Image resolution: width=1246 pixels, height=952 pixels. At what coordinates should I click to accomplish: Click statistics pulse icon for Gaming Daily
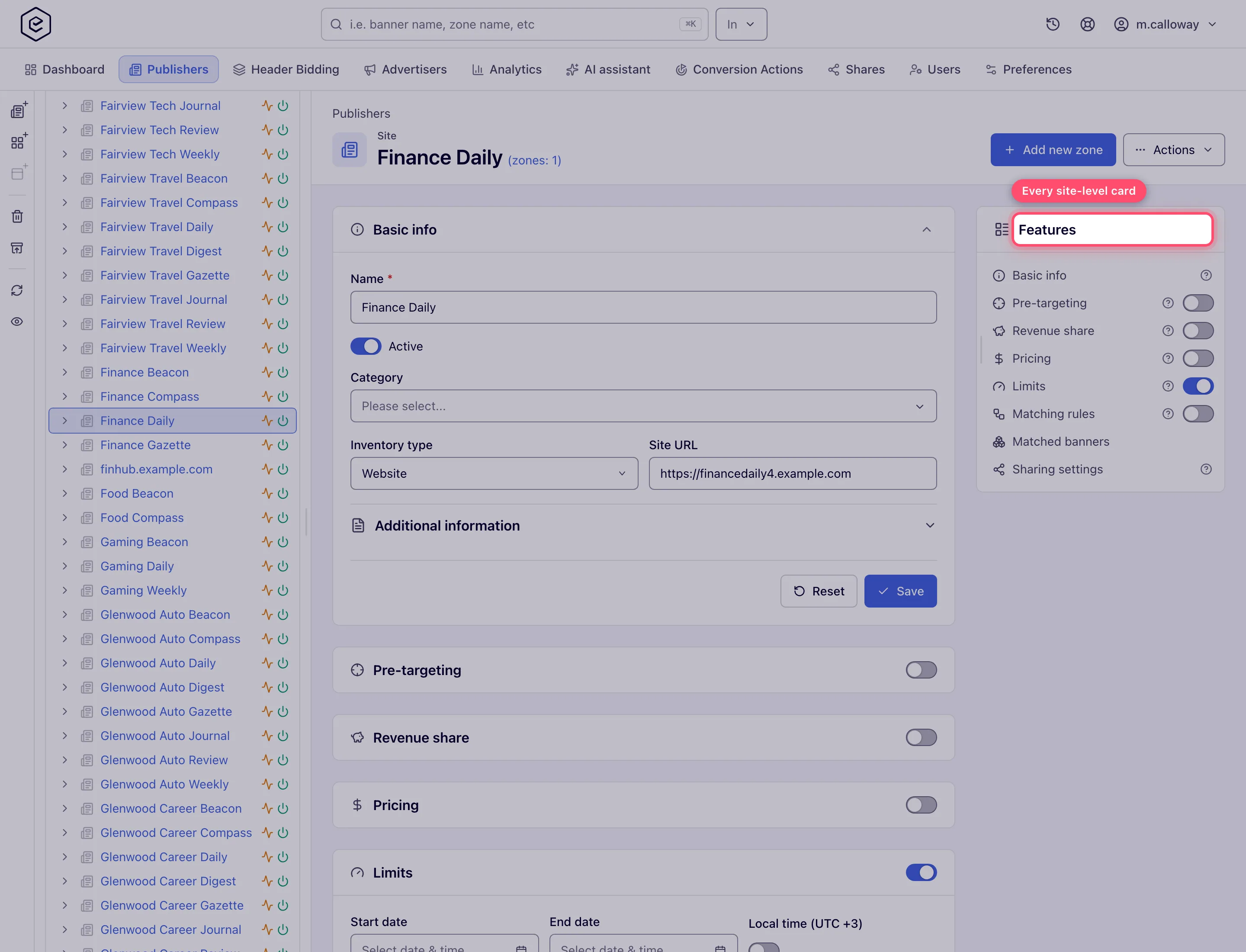pyautogui.click(x=267, y=566)
